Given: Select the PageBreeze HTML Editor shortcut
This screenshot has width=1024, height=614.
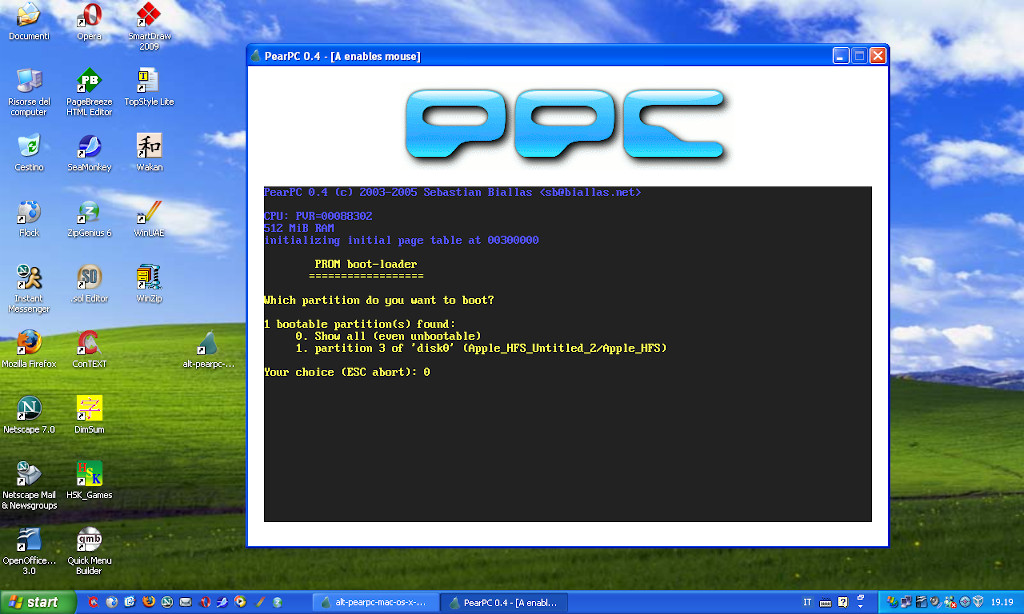Looking at the screenshot, I should click(89, 92).
